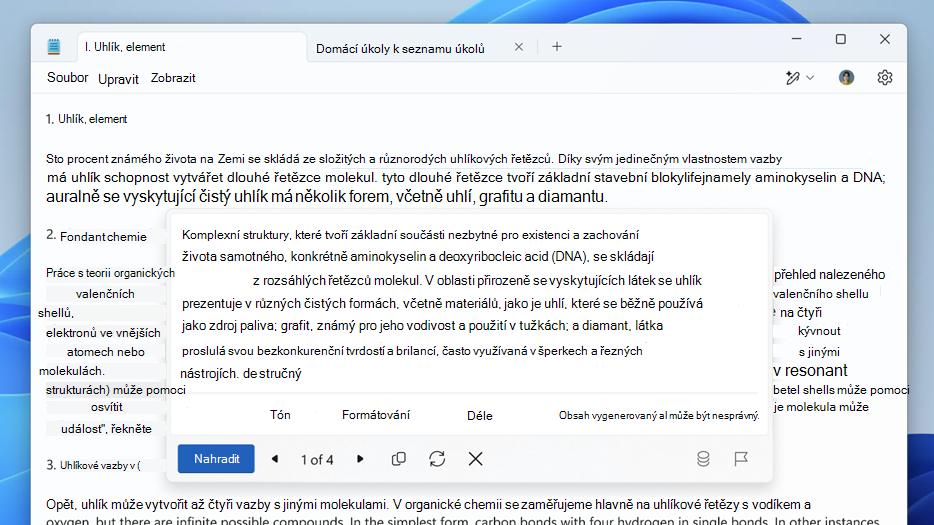Regenerate the rewrite suggestion
Screen dimensions: 934x525
(x=437, y=459)
